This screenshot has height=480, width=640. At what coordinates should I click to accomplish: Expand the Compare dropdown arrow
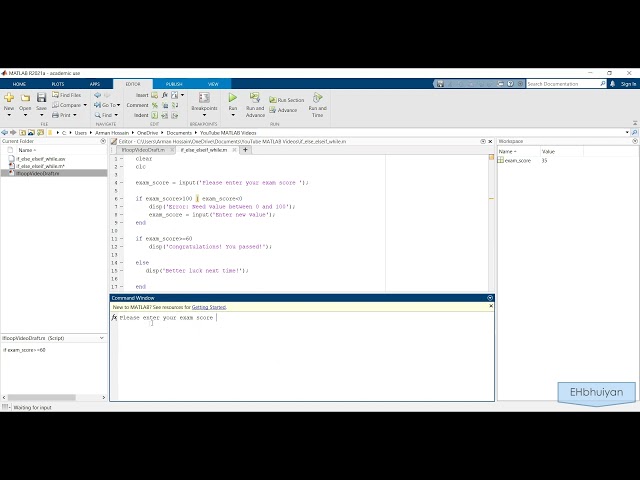85,105
